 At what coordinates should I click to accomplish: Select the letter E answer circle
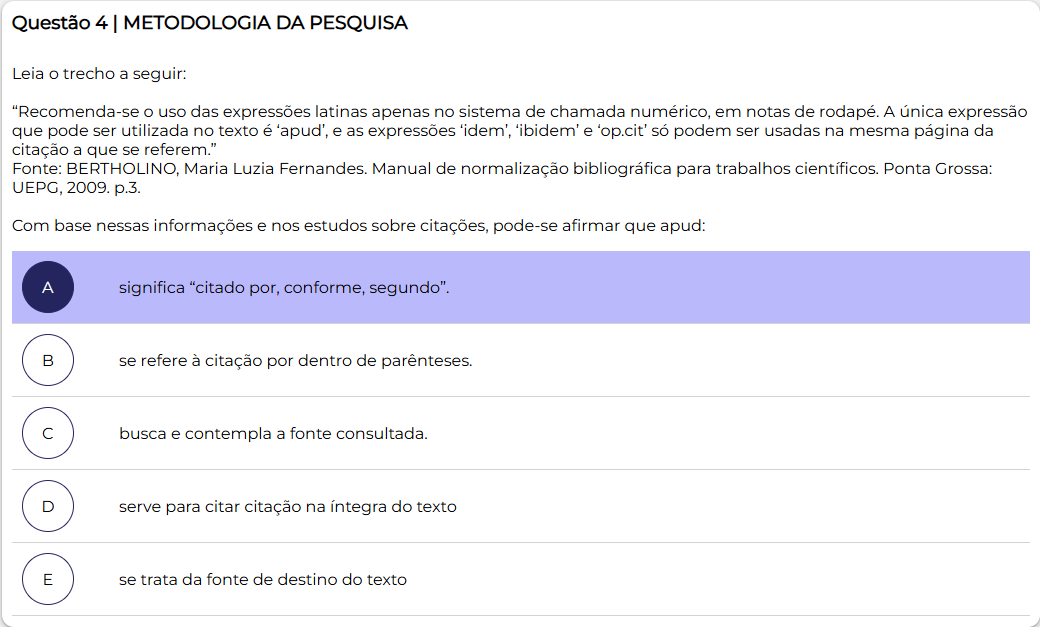(x=48, y=579)
